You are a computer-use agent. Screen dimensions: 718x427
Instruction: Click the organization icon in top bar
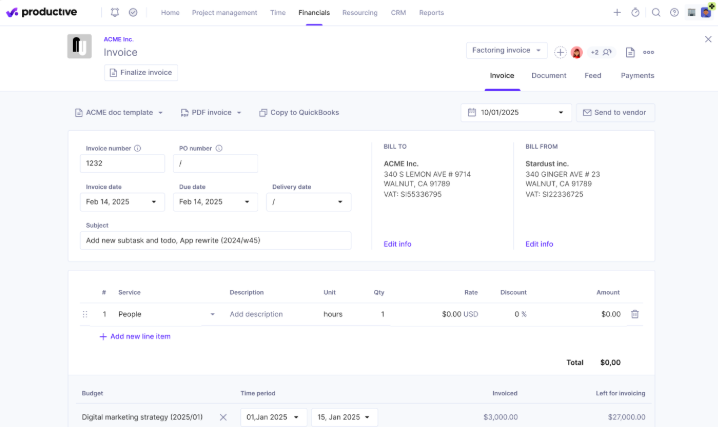pyautogui.click(x=691, y=12)
